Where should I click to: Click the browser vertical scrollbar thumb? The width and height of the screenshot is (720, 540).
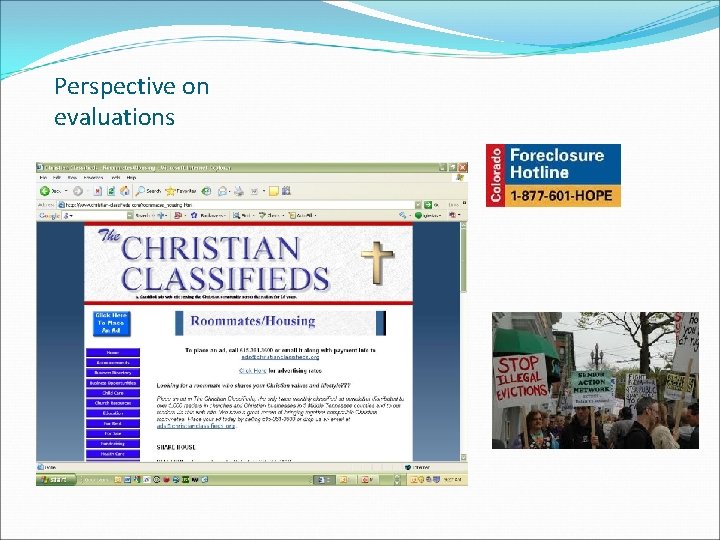pos(463,259)
